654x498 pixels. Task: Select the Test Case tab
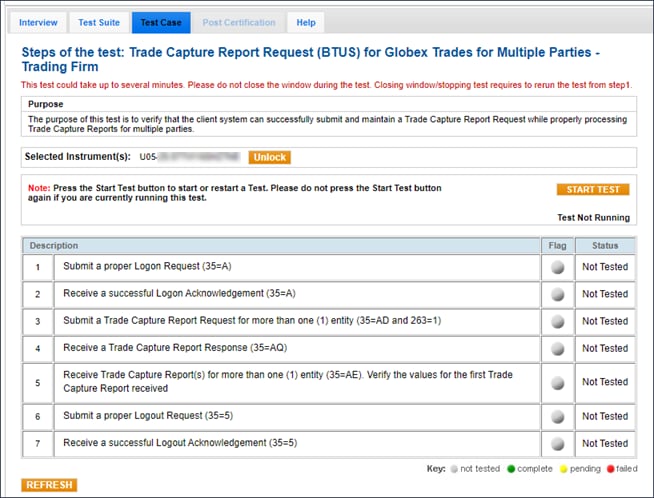click(160, 22)
